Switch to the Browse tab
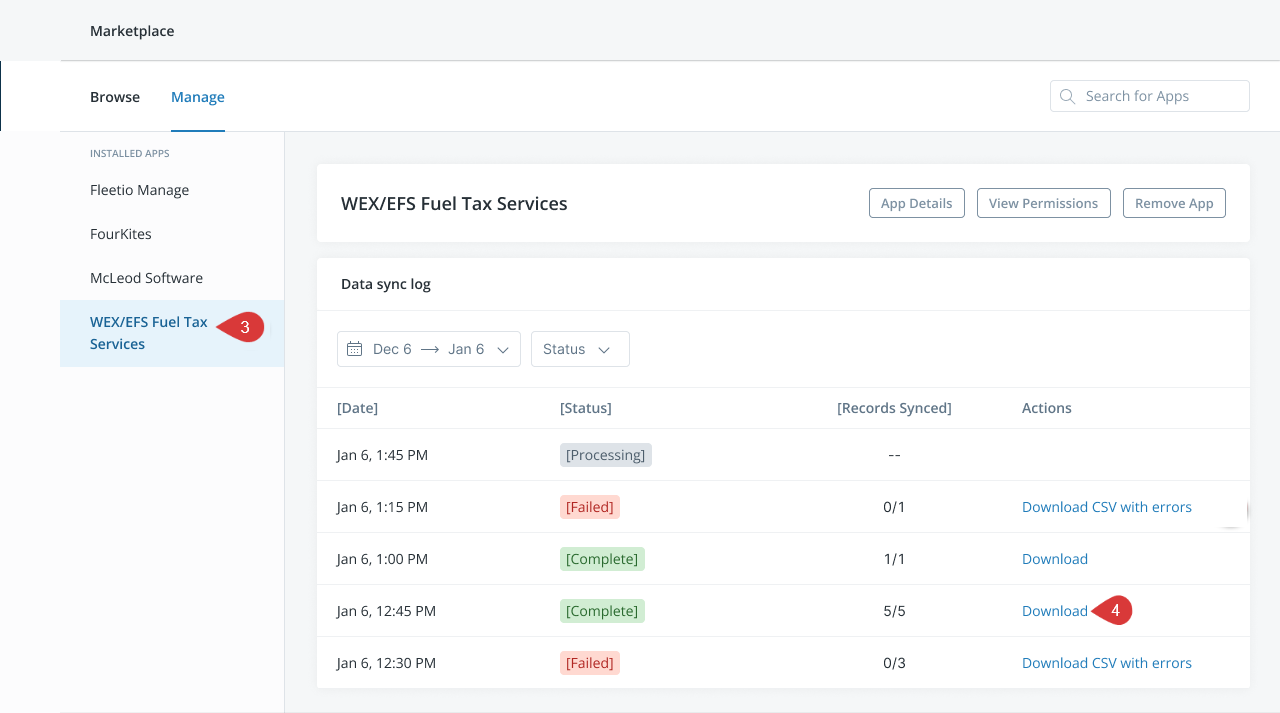Screen dimensions: 1280x713 [115, 97]
